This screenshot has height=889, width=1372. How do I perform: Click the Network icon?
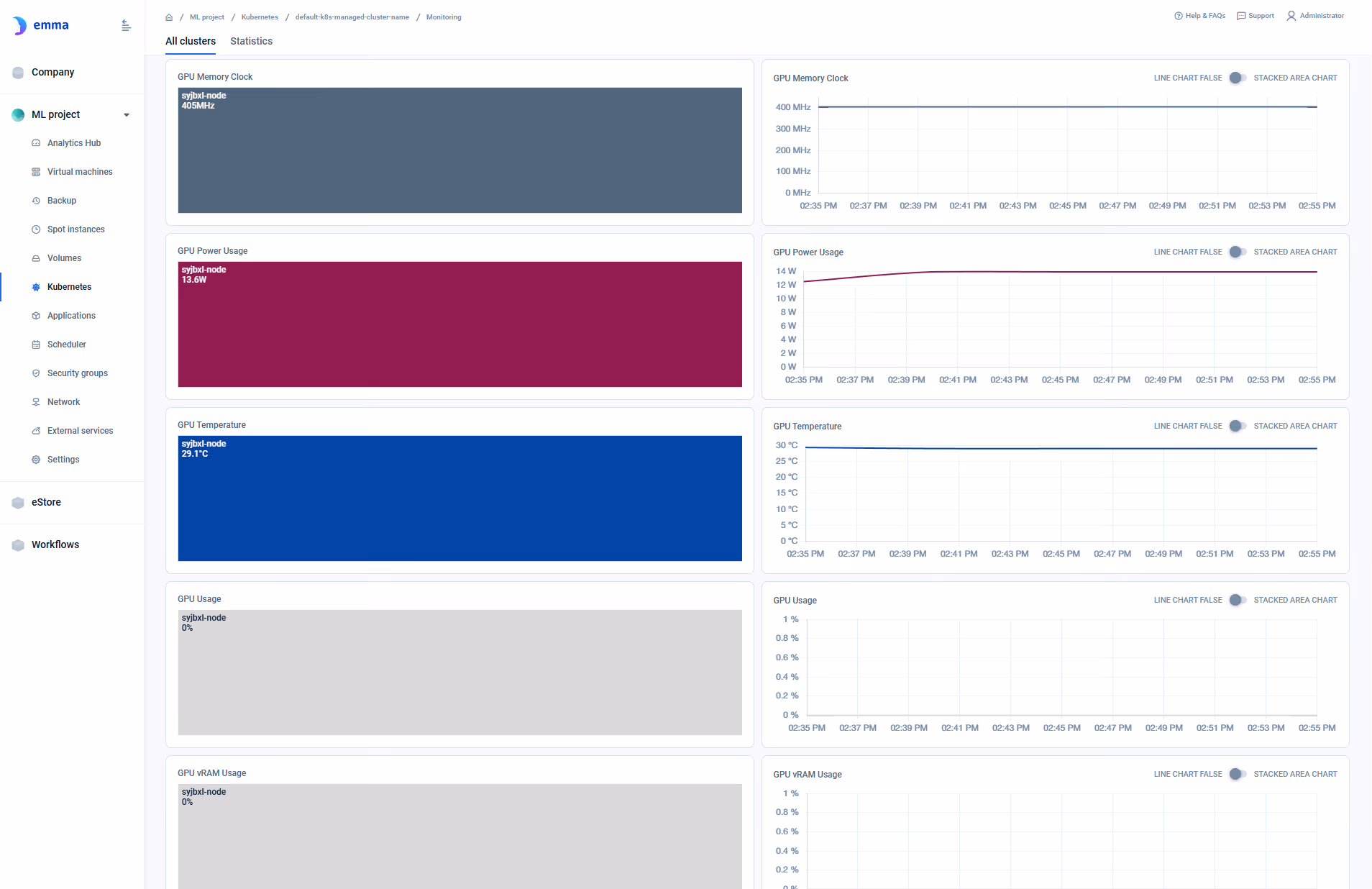tap(36, 402)
